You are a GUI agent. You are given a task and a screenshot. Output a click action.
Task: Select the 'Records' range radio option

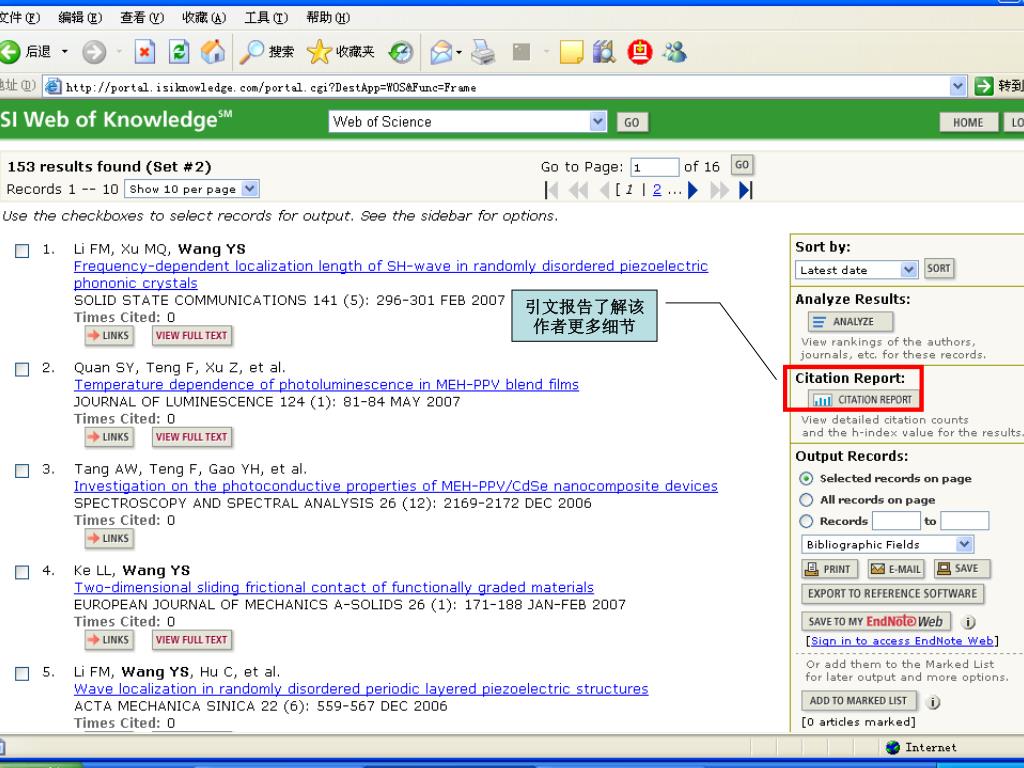[807, 521]
